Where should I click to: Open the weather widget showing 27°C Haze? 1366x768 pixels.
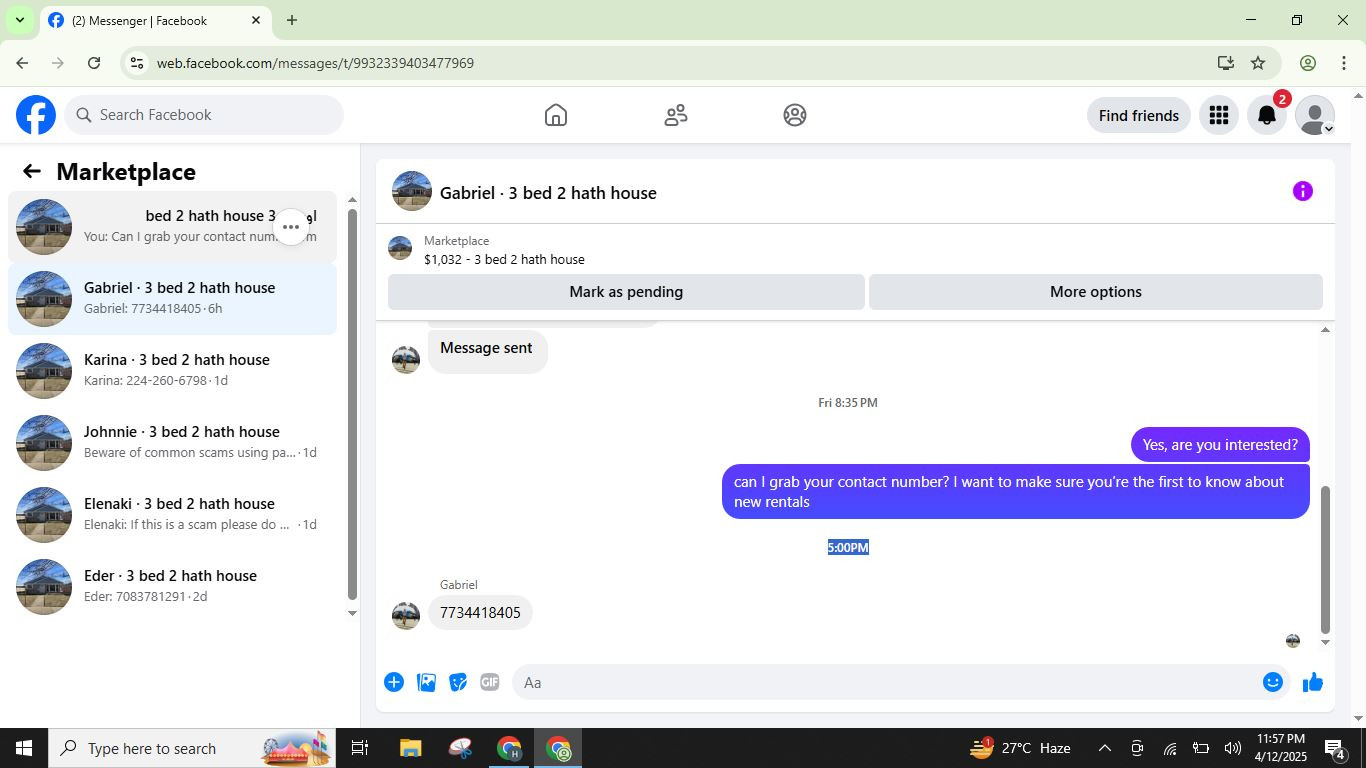click(1020, 748)
